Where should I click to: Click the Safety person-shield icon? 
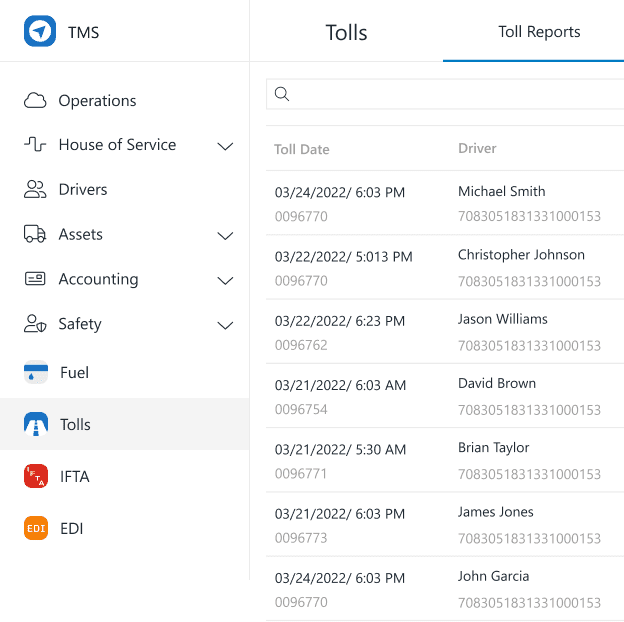(35, 324)
